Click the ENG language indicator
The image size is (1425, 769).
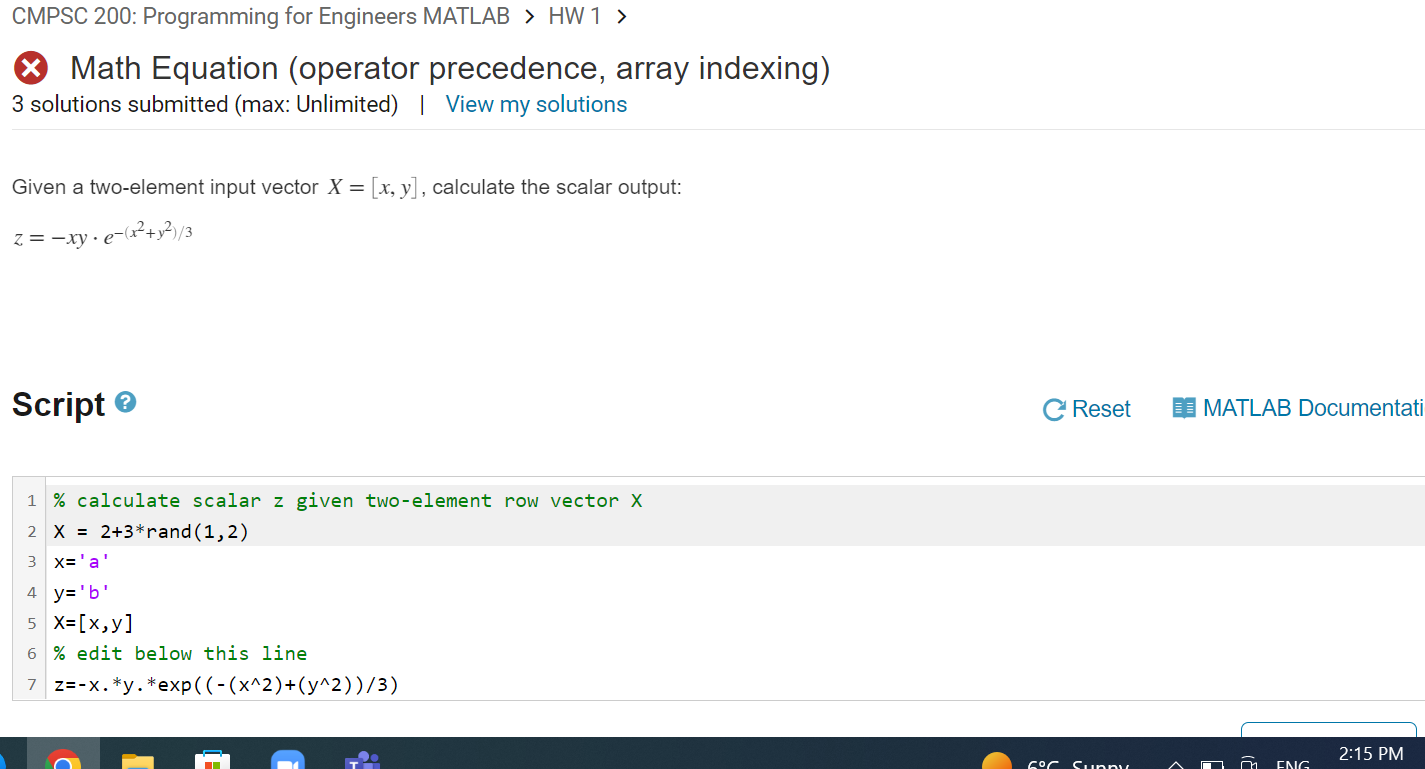coord(1293,764)
